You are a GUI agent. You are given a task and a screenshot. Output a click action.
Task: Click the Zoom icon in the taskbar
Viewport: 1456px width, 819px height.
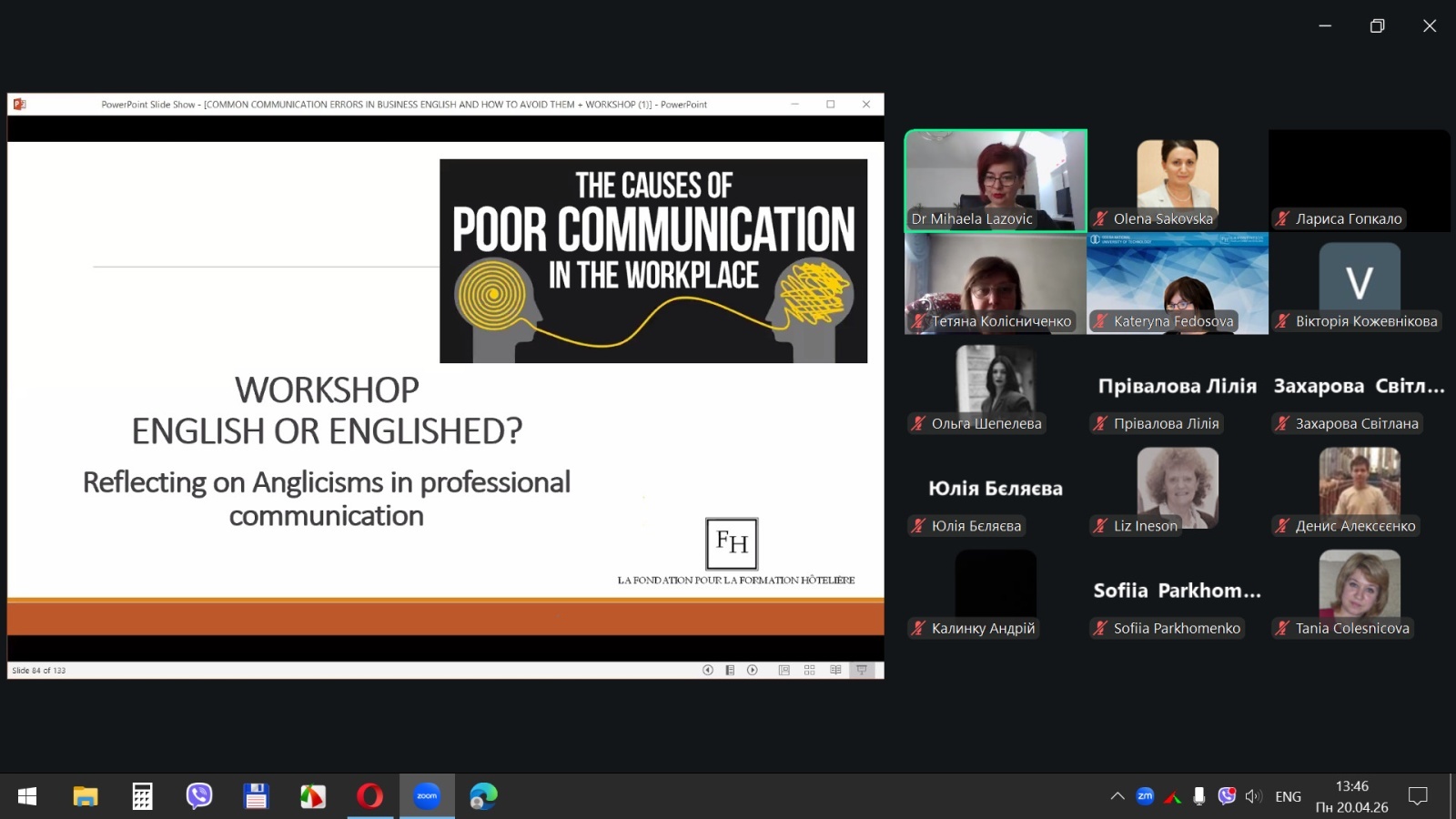(x=427, y=796)
